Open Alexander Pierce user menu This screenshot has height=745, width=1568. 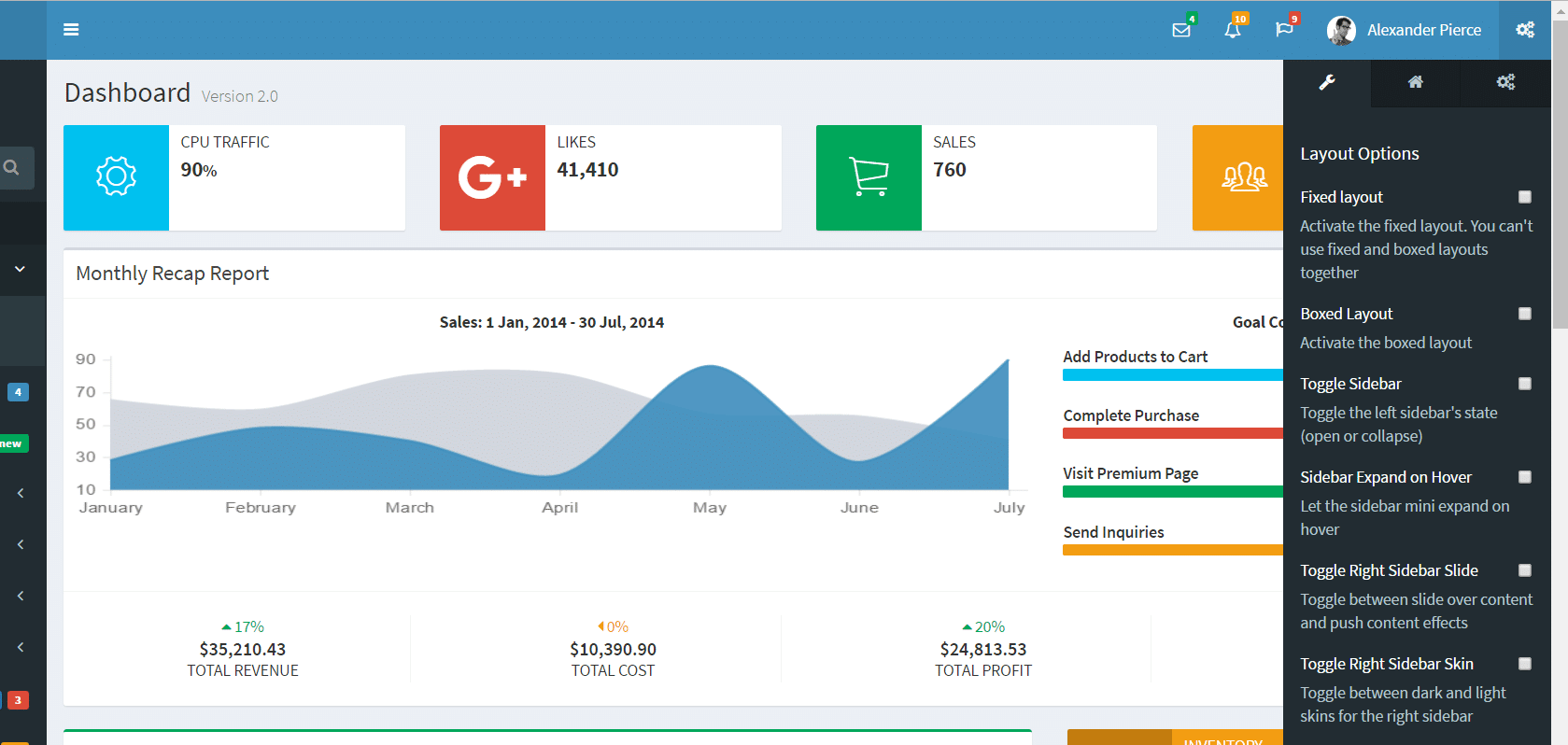1405,30
